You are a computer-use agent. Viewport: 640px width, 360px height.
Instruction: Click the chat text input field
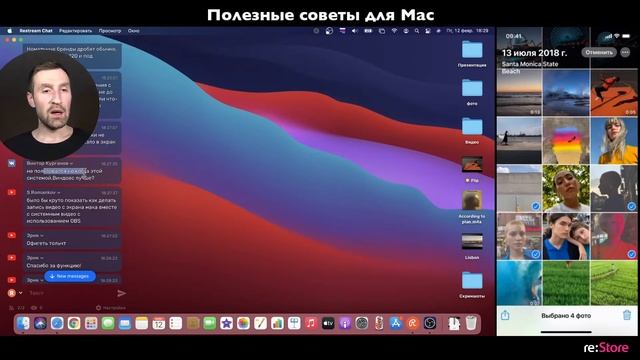click(71, 293)
